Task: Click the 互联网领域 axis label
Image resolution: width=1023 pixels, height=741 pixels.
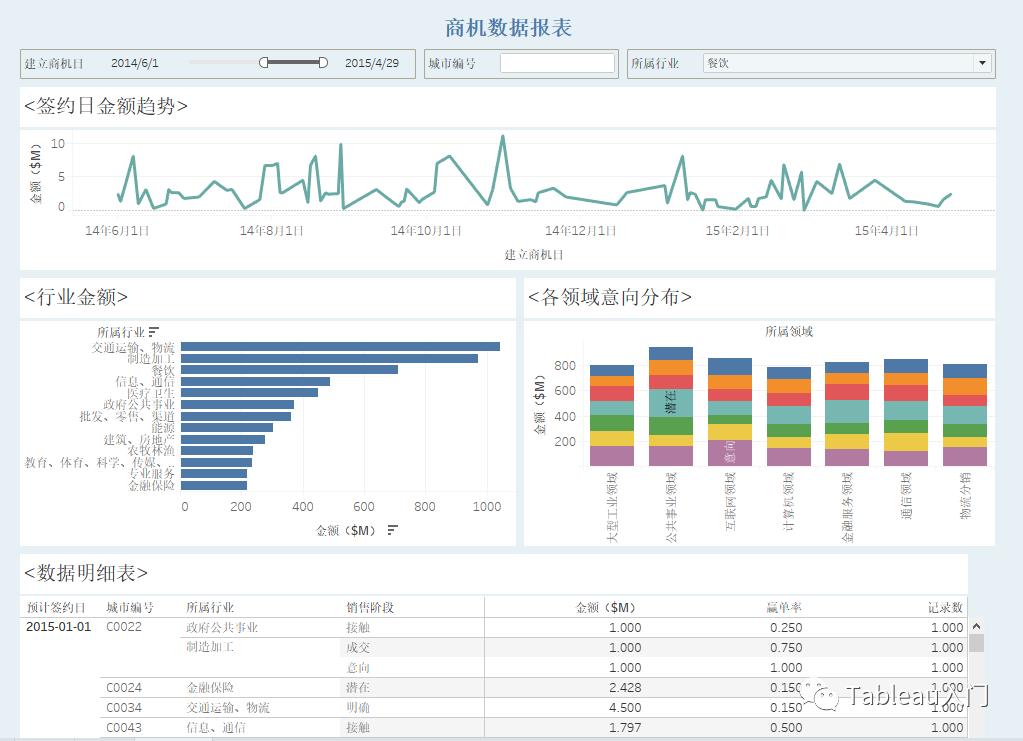Action: (730, 501)
